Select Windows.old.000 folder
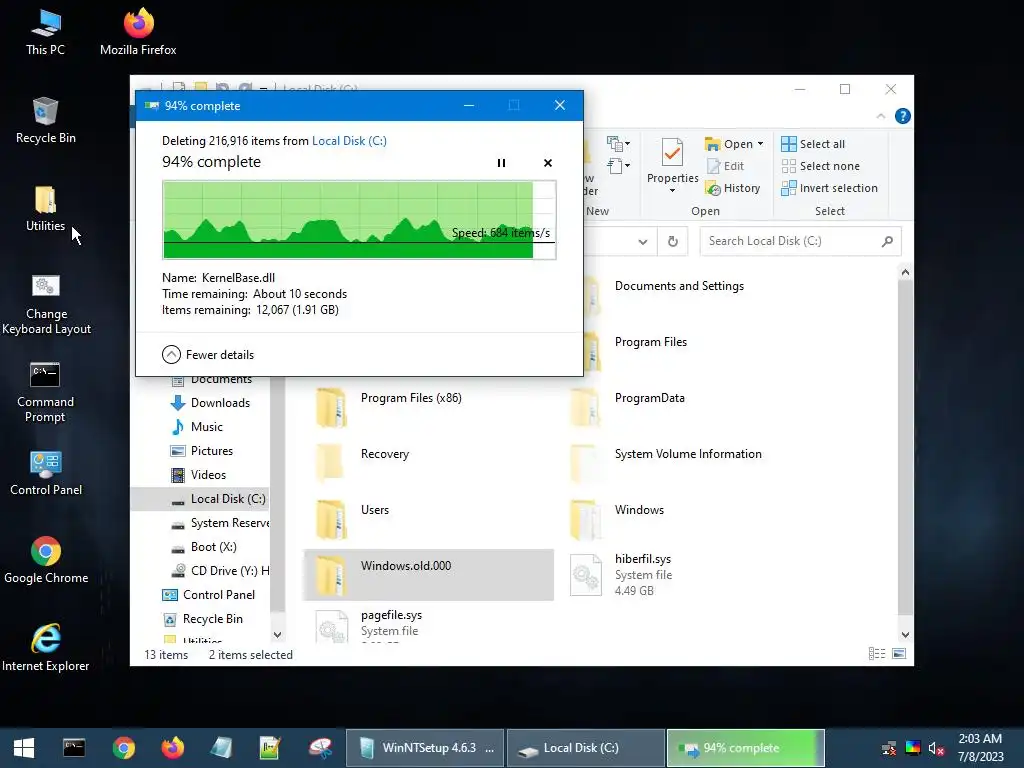Image resolution: width=1024 pixels, height=768 pixels. click(x=428, y=575)
